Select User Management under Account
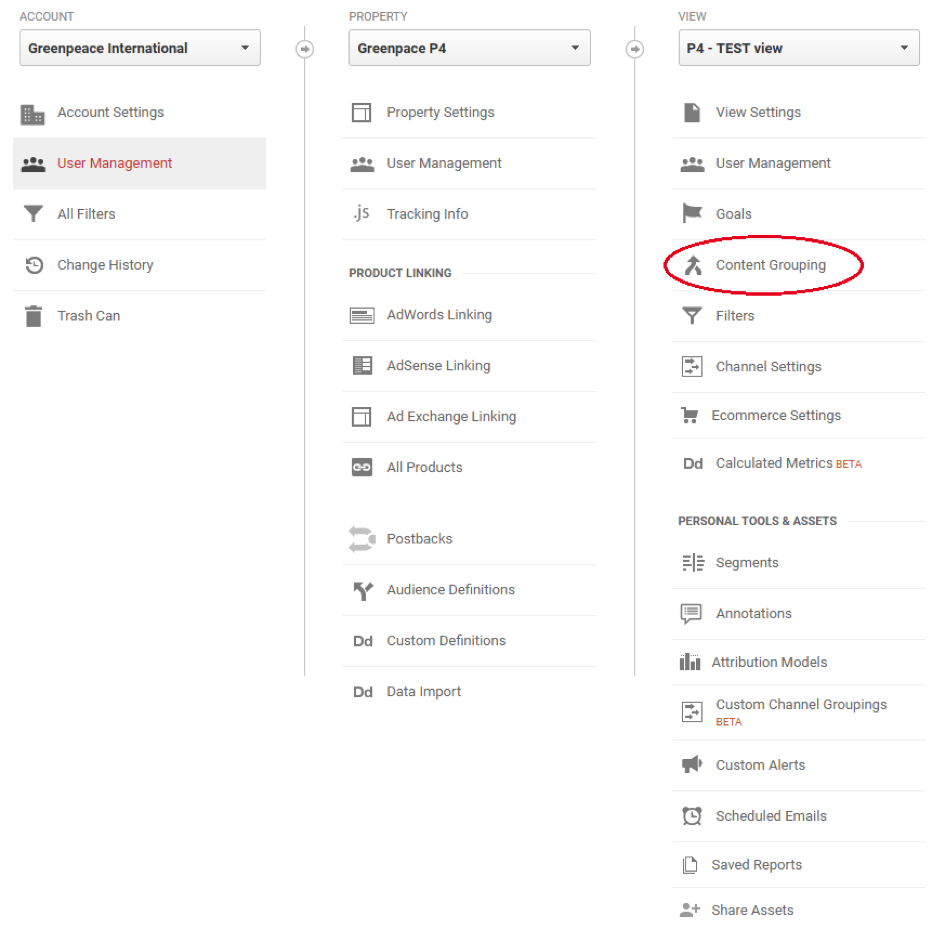 (139, 163)
